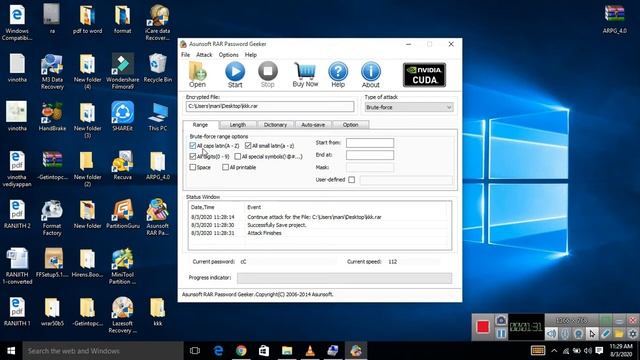Open Microsoft Store from taskbar
The height and width of the screenshot is (360, 640).
pyautogui.click(x=264, y=351)
